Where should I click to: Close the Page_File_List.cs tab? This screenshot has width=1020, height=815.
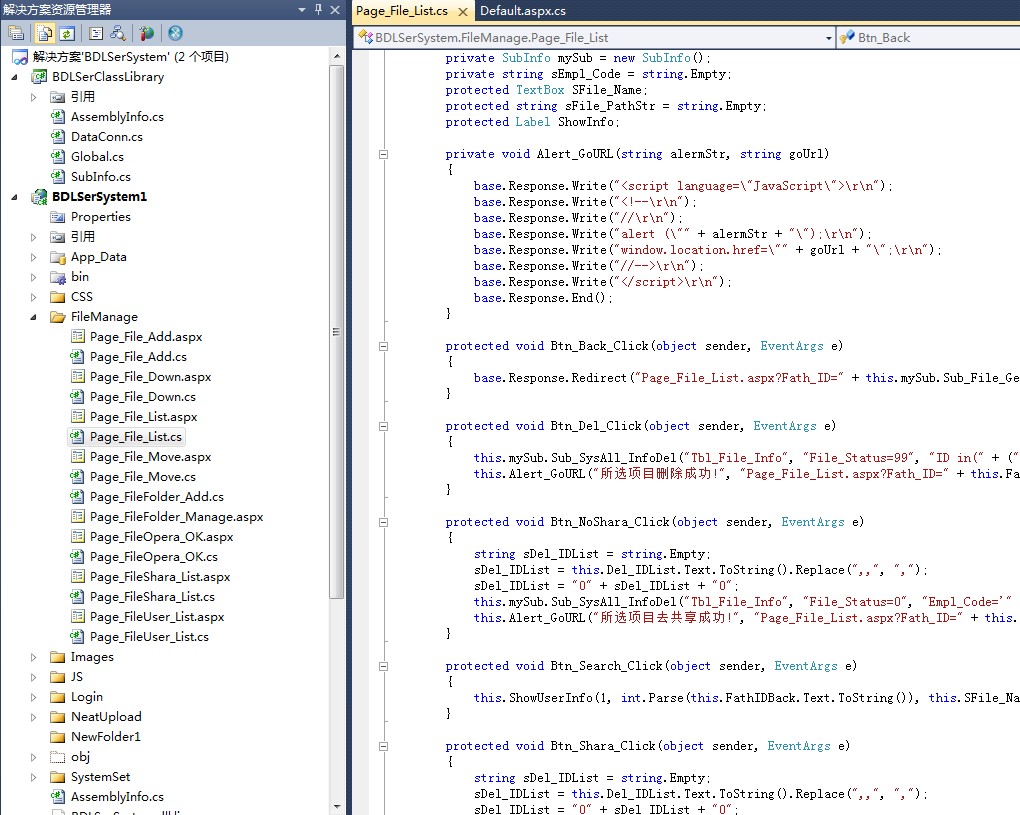click(463, 12)
